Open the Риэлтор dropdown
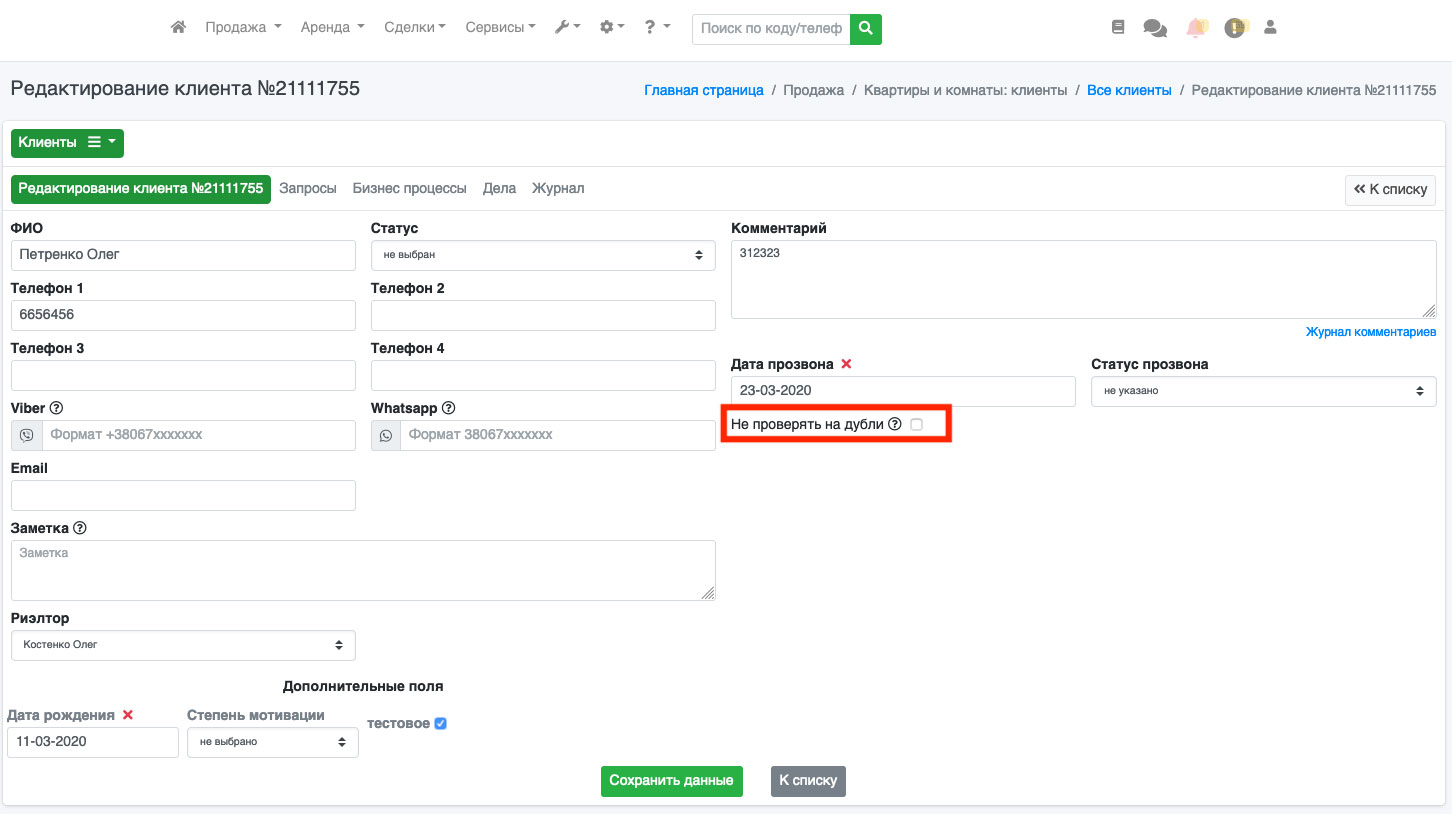Screen dimensions: 1452x814 click(x=183, y=645)
